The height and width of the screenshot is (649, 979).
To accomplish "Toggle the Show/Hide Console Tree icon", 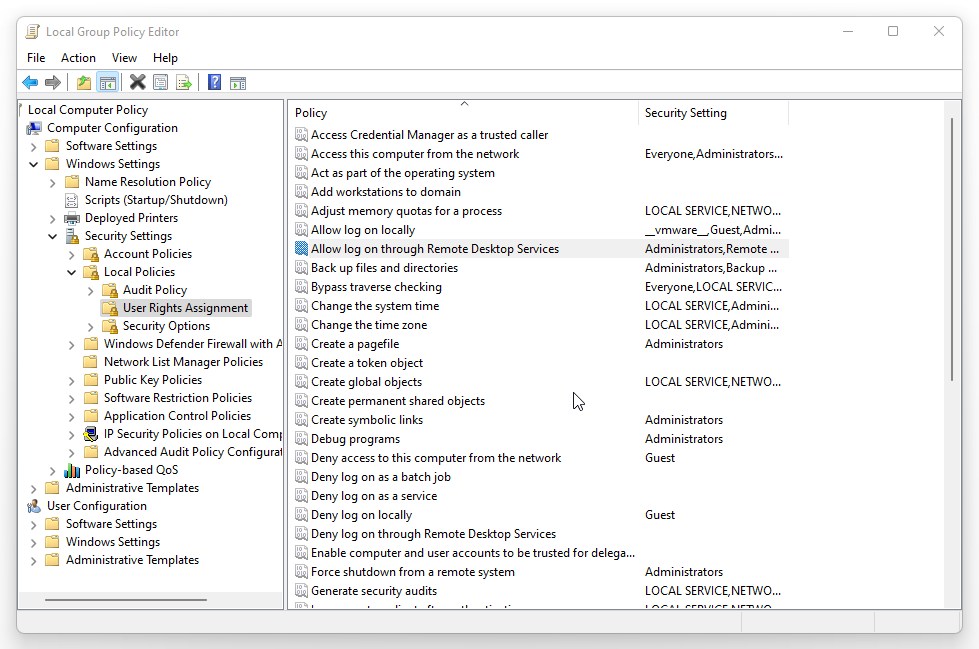I will click(x=107, y=82).
